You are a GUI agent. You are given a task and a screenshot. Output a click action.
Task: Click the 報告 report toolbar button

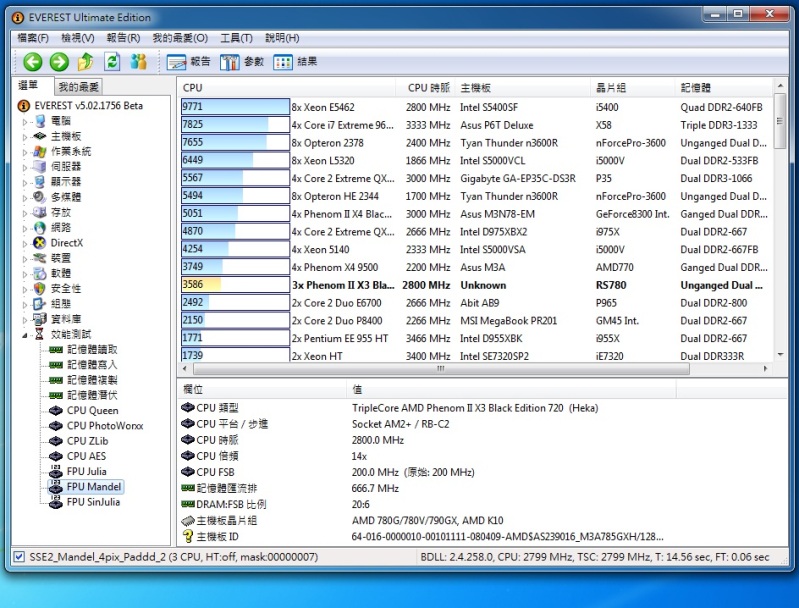[188, 62]
